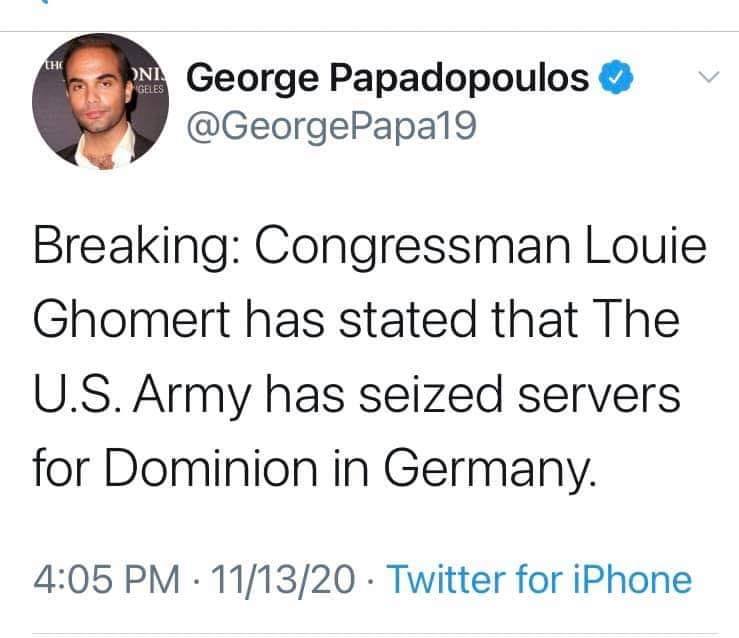
Task: Open the George Papadopoulos display name
Action: click(x=388, y=78)
